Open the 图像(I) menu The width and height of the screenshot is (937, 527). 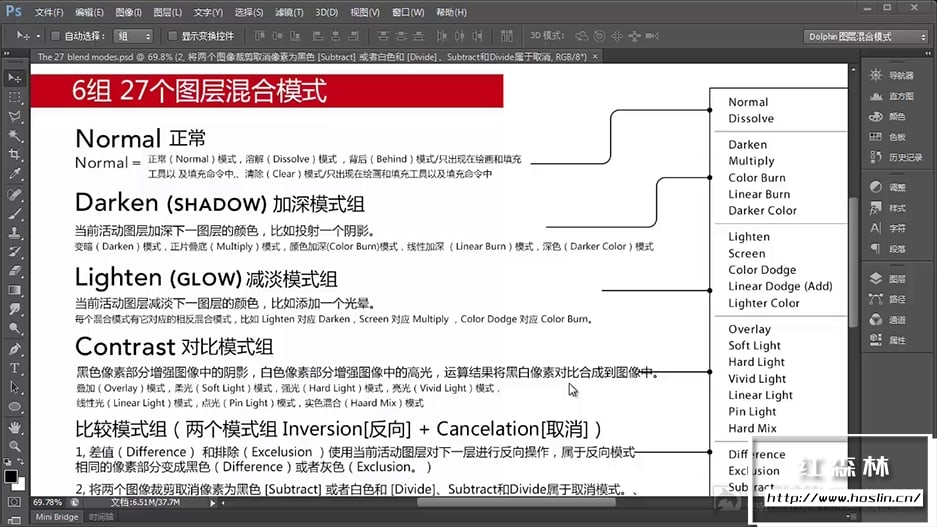[128, 12]
